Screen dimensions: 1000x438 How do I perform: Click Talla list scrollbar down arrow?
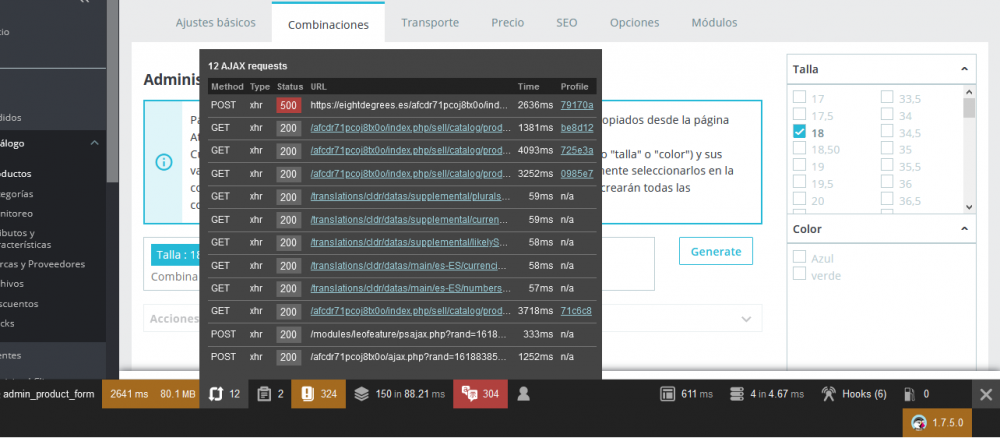point(969,207)
